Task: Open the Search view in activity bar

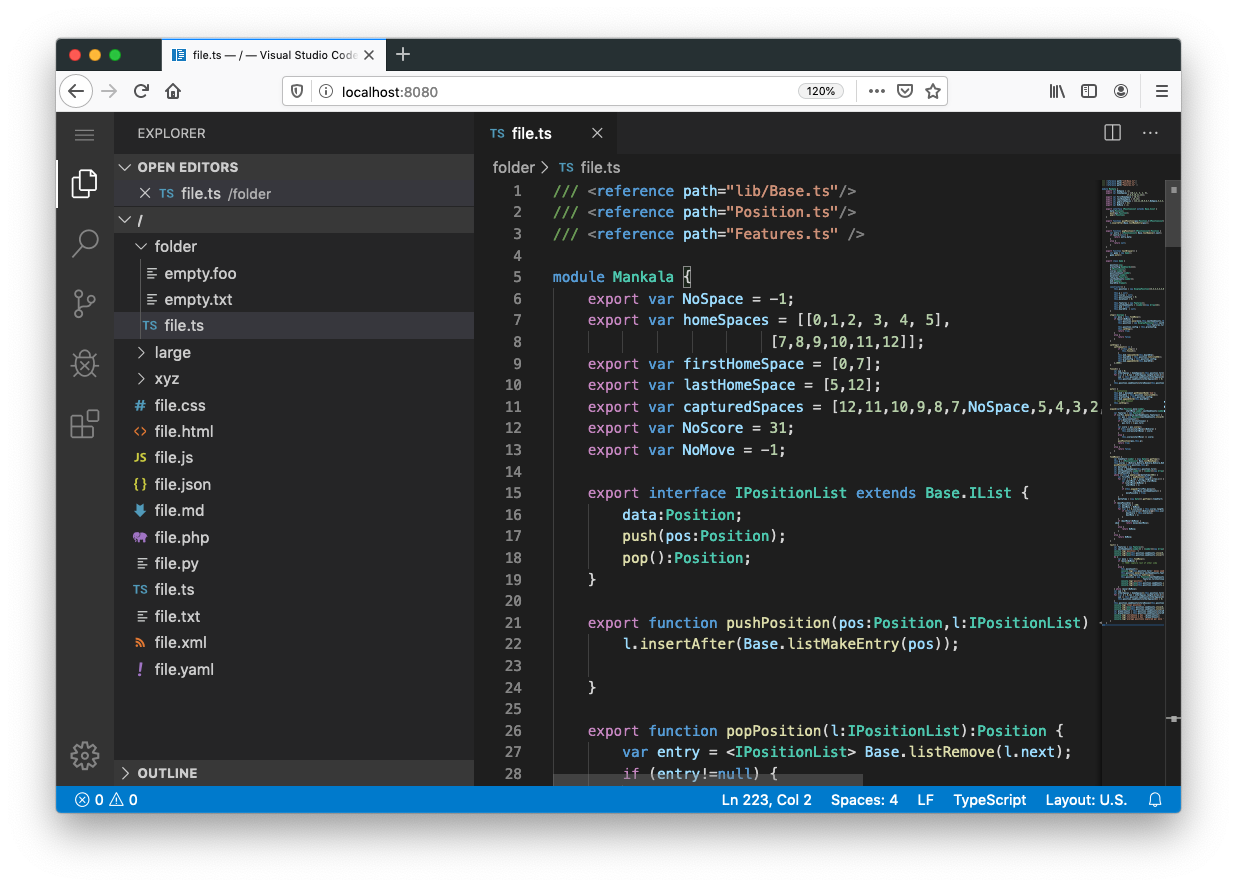Action: [85, 243]
